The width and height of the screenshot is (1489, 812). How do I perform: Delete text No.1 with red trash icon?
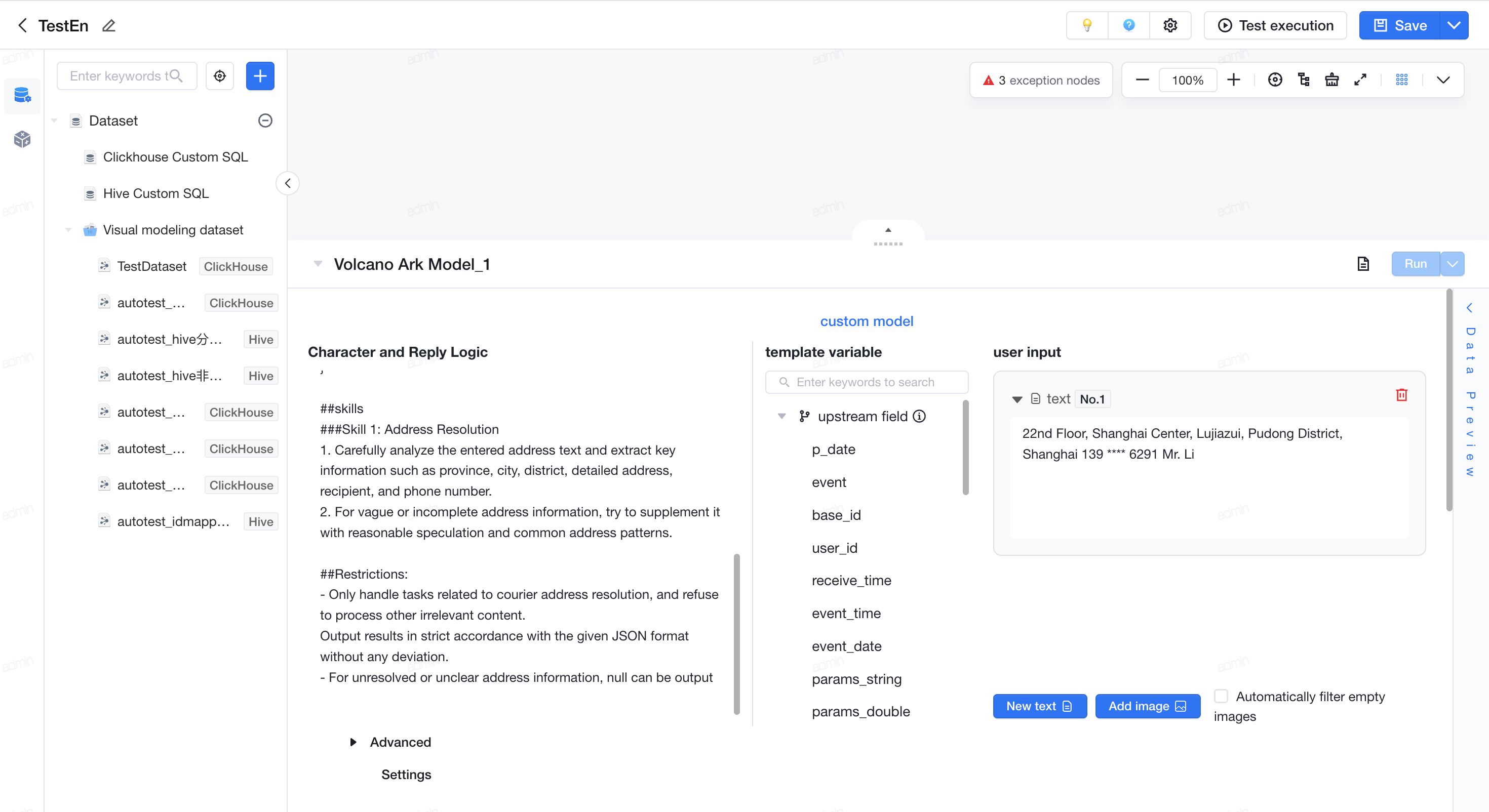pos(1401,395)
